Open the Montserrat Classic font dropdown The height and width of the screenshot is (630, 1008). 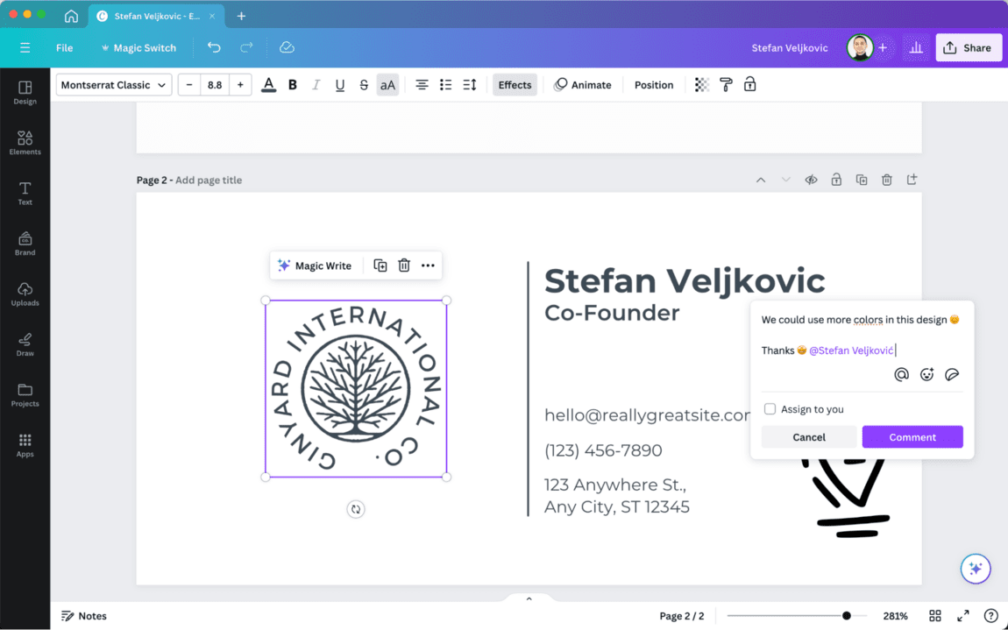[113, 85]
